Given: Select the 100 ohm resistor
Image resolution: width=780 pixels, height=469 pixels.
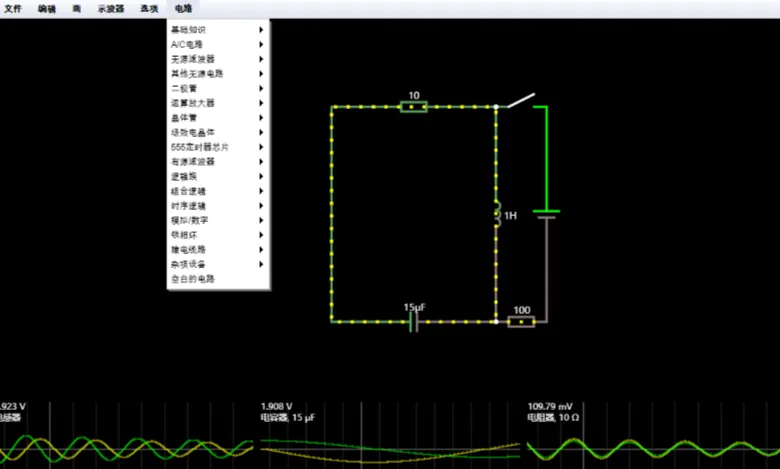Looking at the screenshot, I should click(x=521, y=322).
